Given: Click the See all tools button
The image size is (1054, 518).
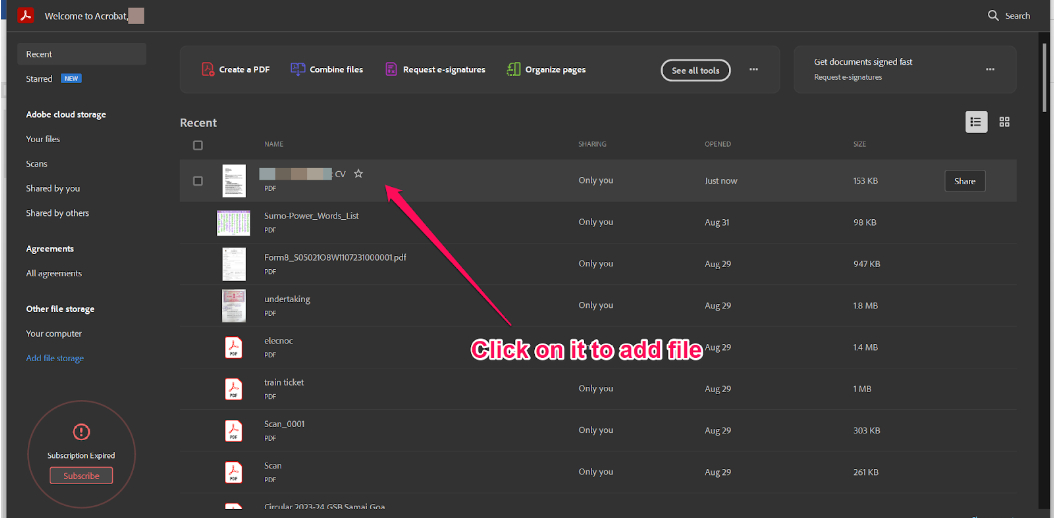Looking at the screenshot, I should tap(695, 70).
